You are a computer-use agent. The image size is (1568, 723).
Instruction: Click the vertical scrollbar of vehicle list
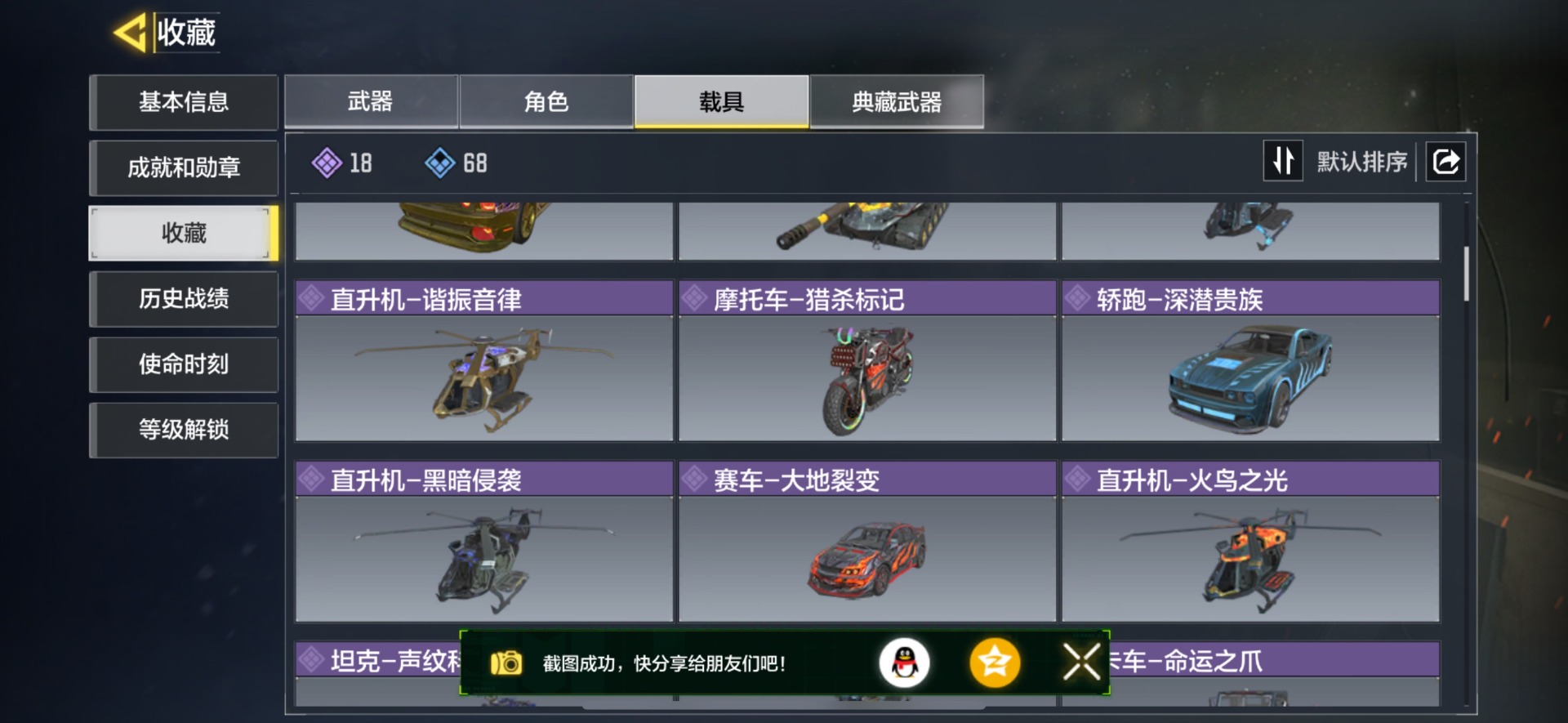1467,274
